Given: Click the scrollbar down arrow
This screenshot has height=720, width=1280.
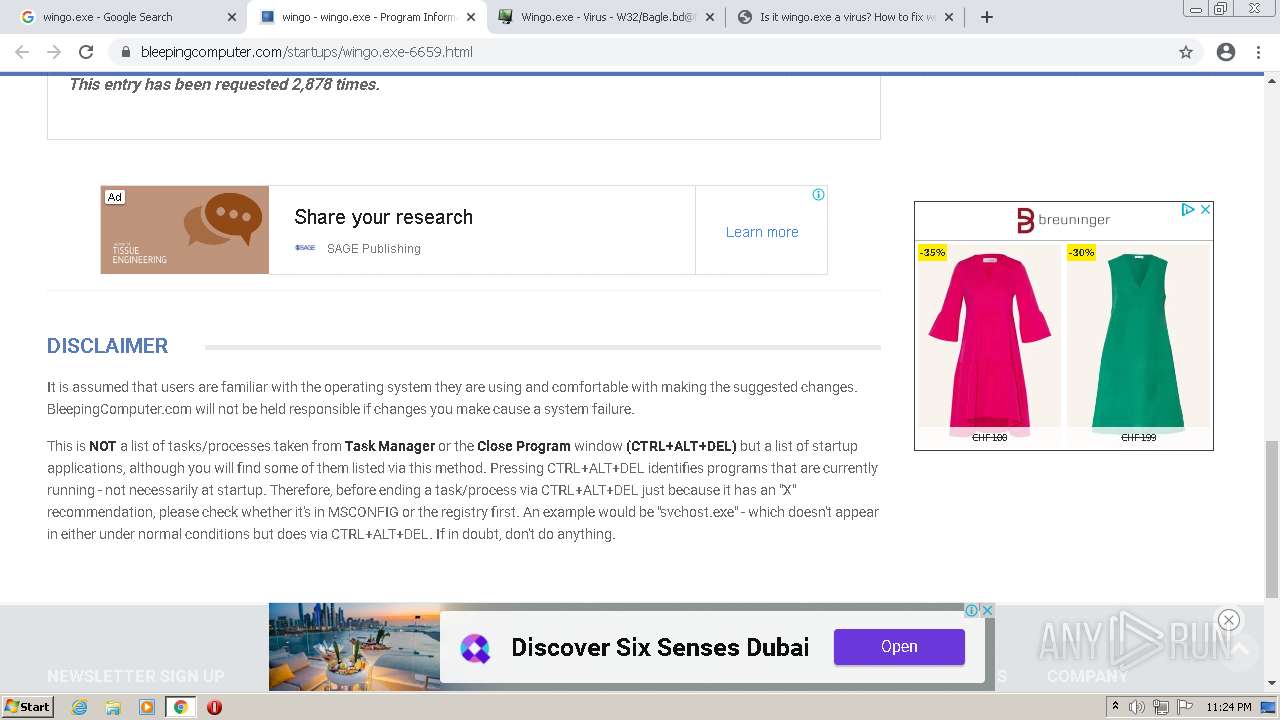Looking at the screenshot, I should pyautogui.click(x=1272, y=683).
